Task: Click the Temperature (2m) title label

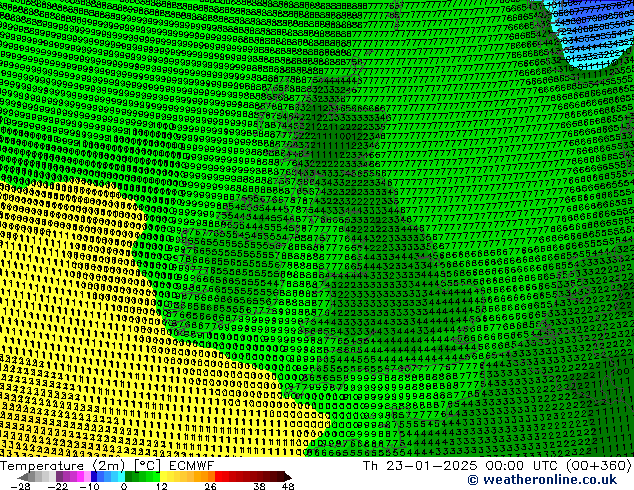Action: click(x=64, y=466)
